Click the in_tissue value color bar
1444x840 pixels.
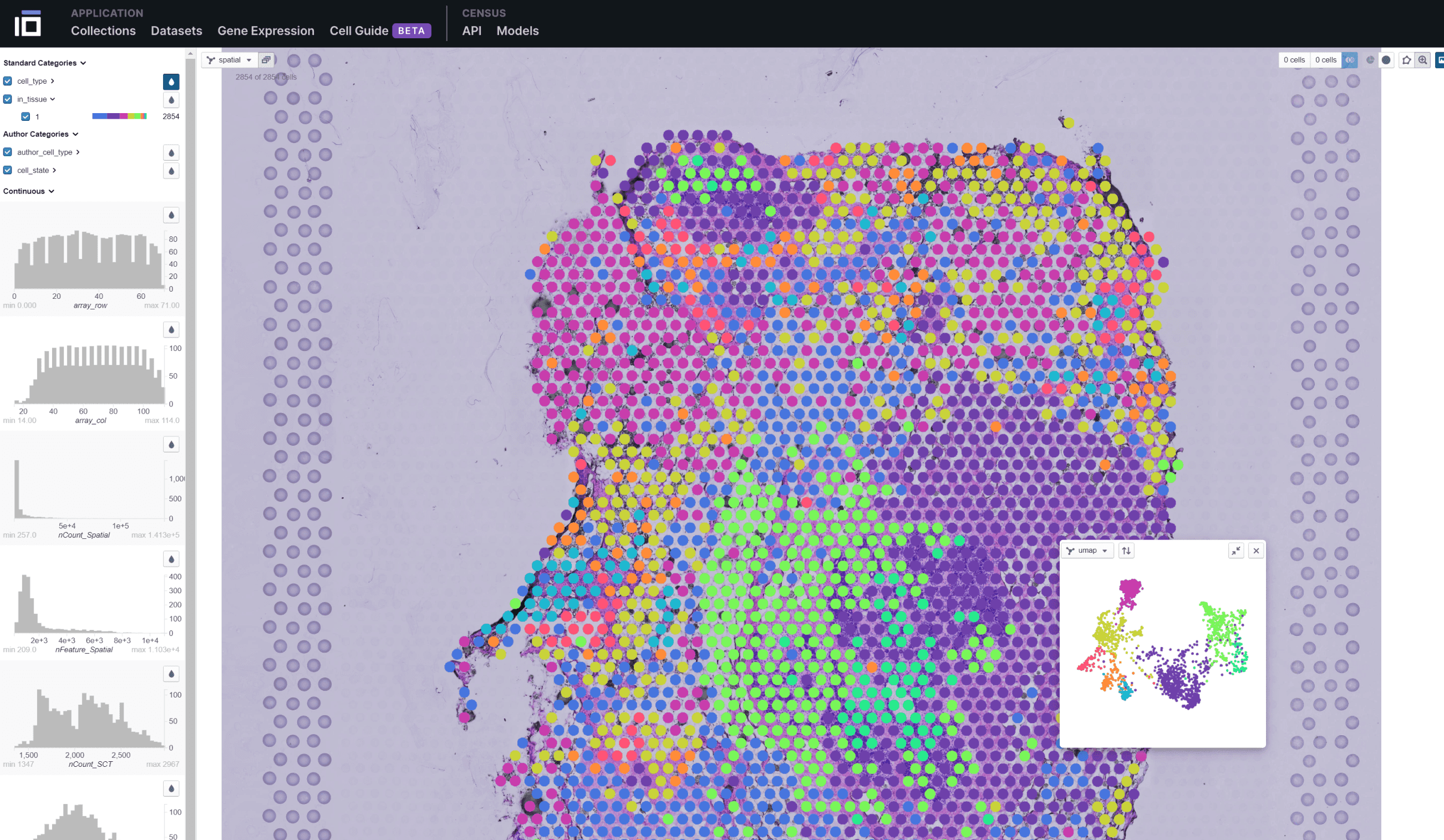[x=119, y=116]
